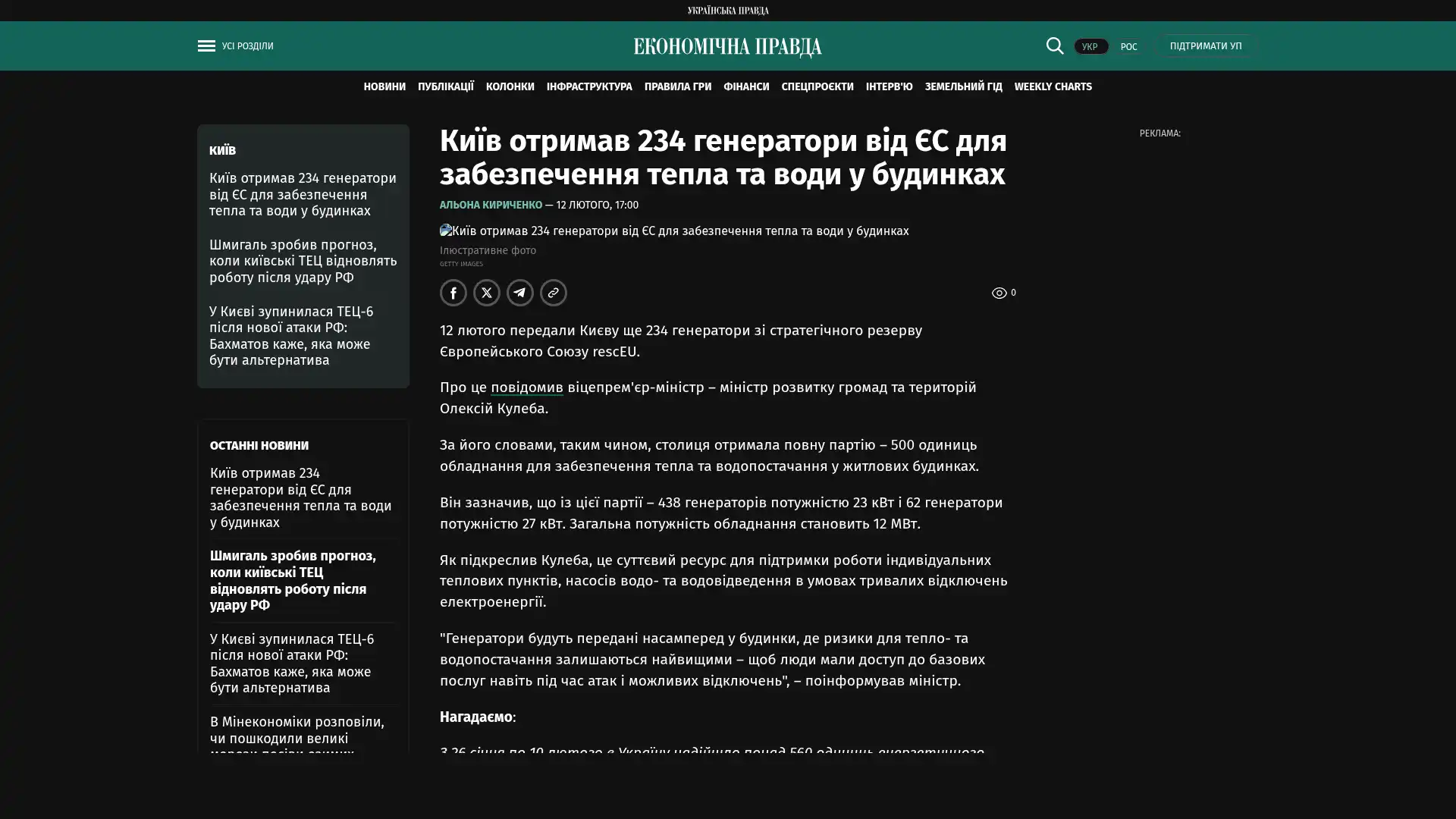Click the views counter eye icon

tap(999, 293)
